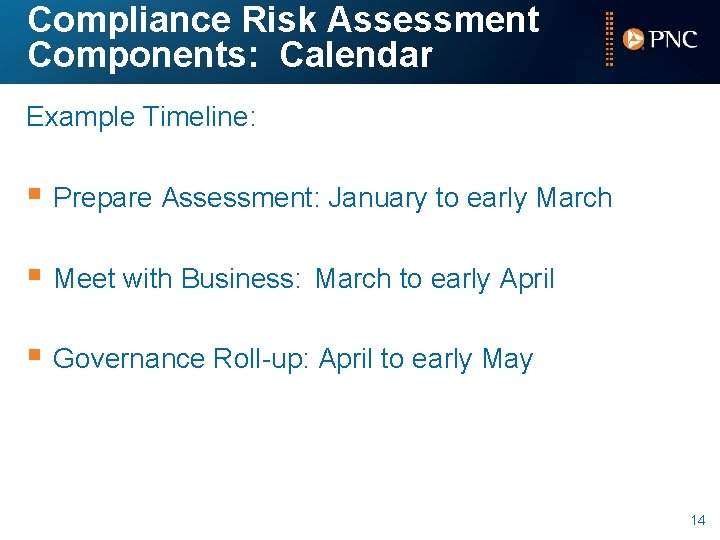Click the Meet with Business bullet text
This screenshot has width=720, height=540.
pyautogui.click(x=177, y=279)
